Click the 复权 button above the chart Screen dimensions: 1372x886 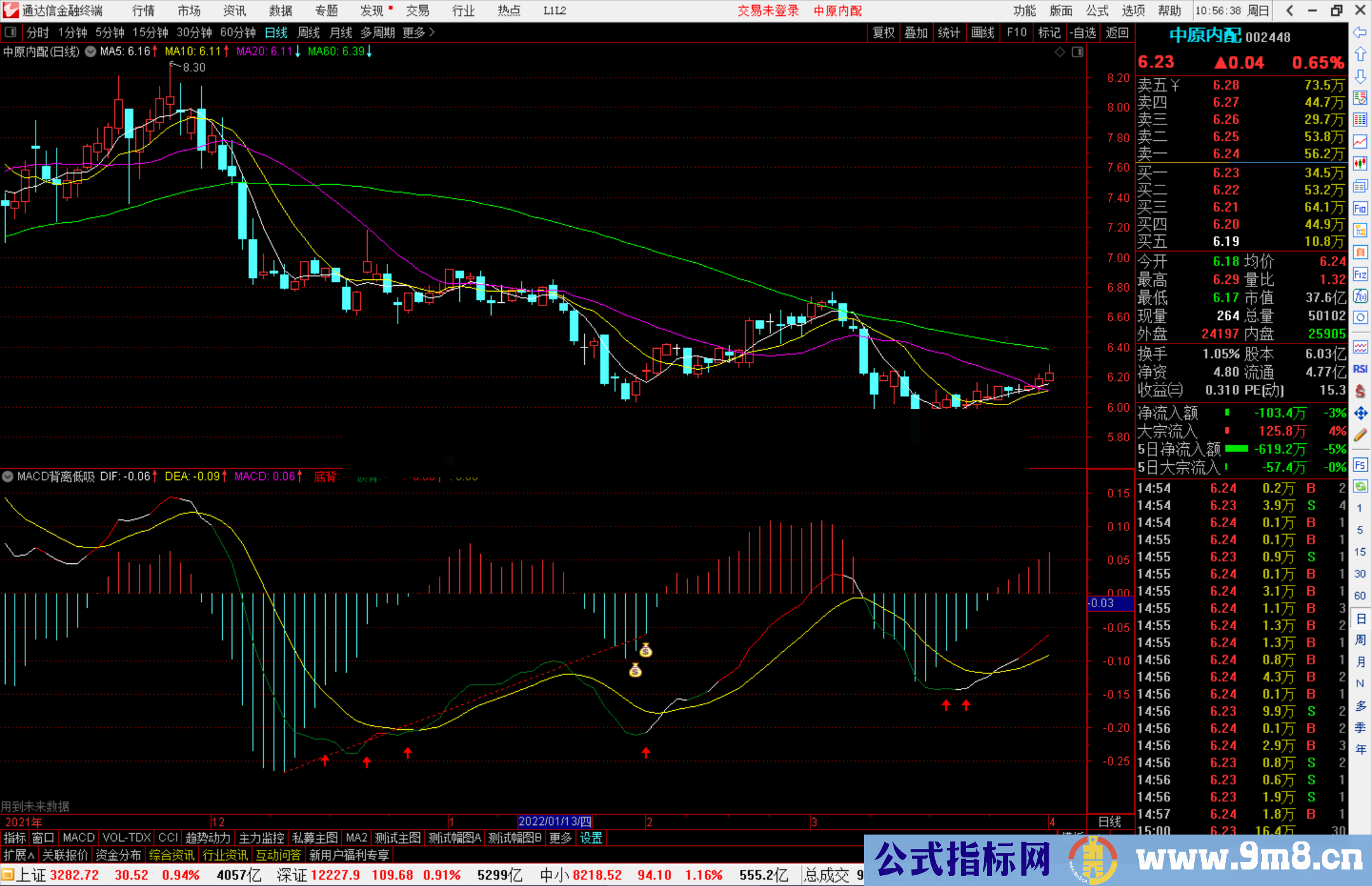click(x=883, y=32)
